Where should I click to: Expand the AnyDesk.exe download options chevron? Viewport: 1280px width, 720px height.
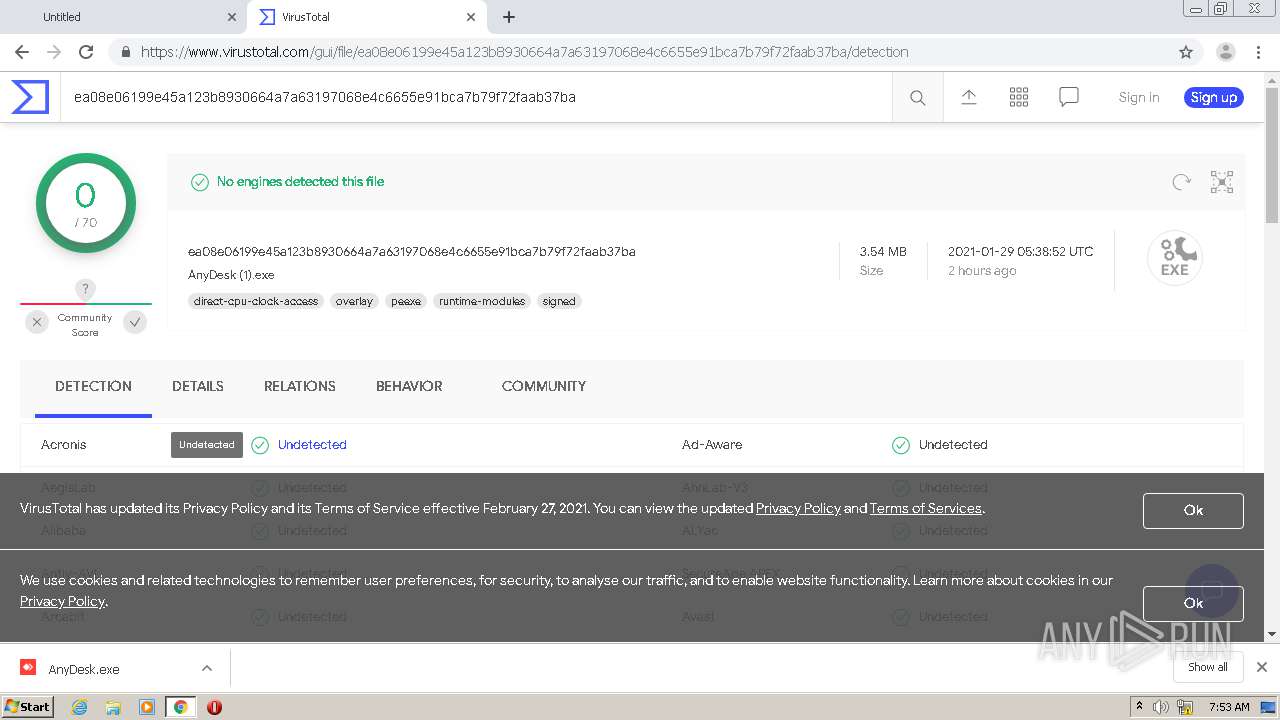point(207,668)
